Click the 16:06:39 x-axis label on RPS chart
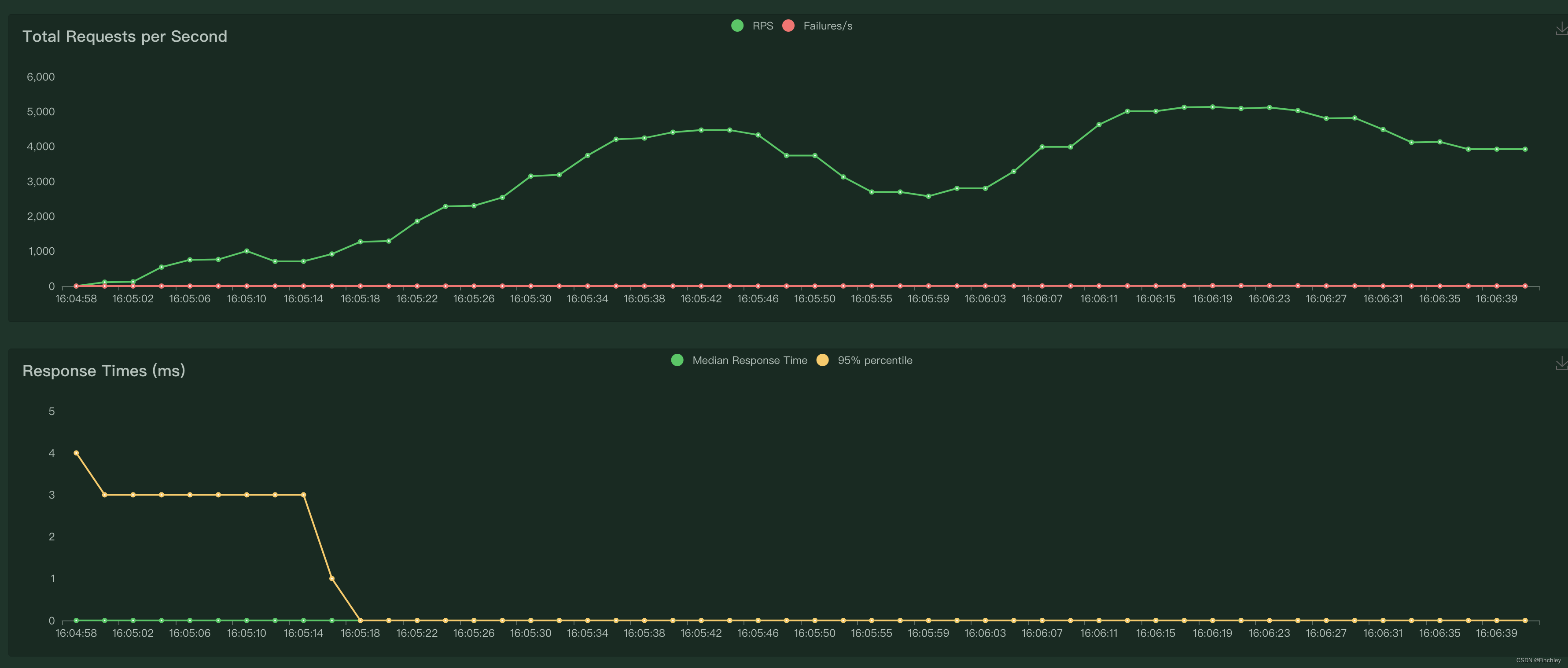Viewport: 1568px width, 668px height. pyautogui.click(x=1497, y=299)
